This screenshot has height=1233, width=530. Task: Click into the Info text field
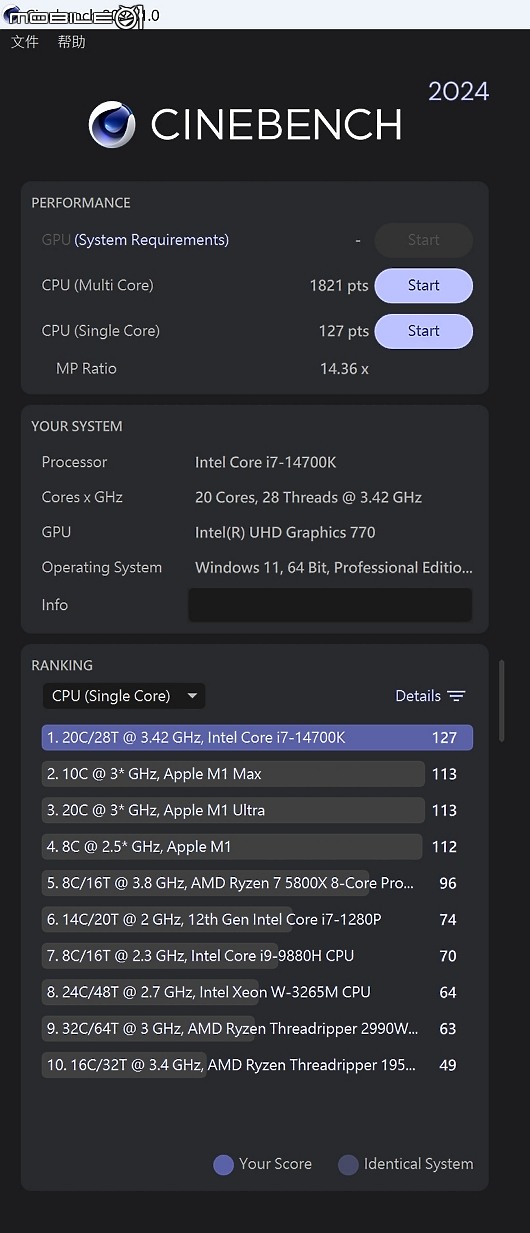[330, 605]
